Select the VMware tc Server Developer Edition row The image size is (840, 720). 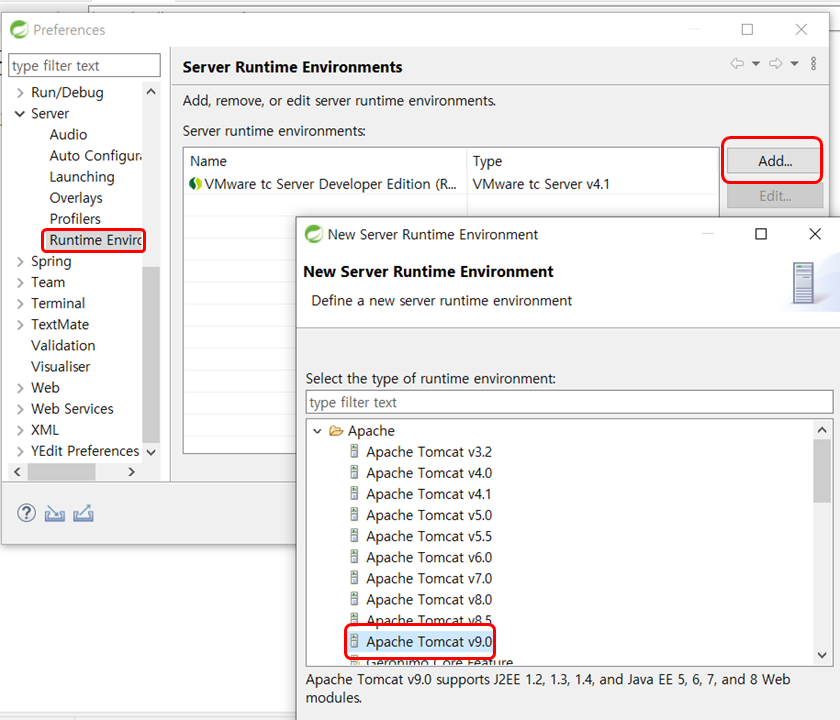click(x=451, y=184)
